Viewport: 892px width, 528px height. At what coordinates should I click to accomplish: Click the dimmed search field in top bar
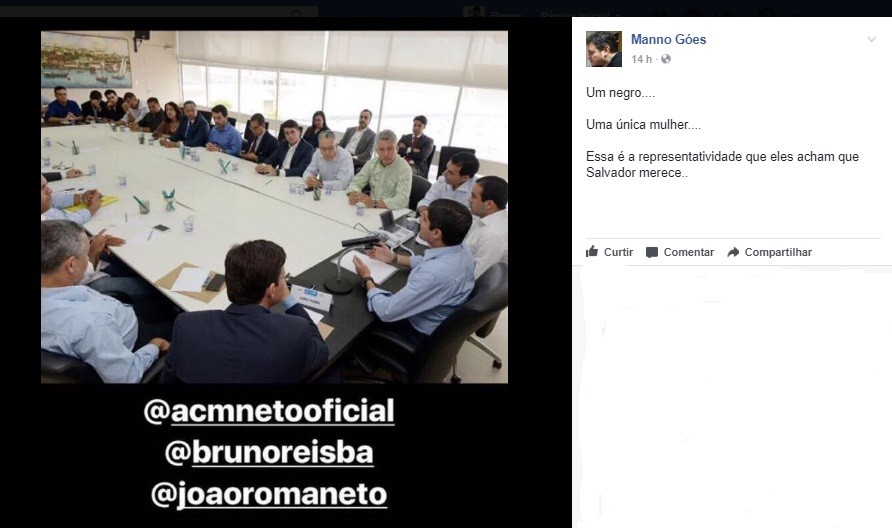pos(159,12)
